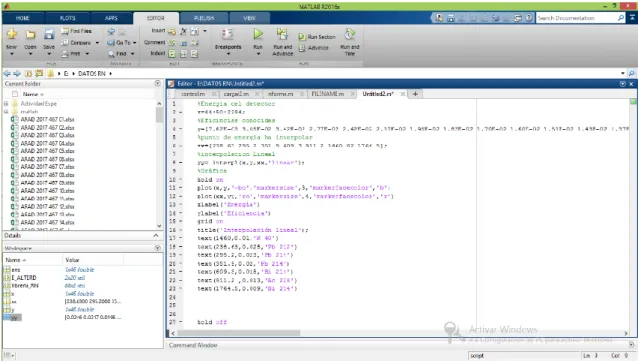Toggle breakpoint dash on line 16
The image size is (638, 361).
(x=181, y=230)
